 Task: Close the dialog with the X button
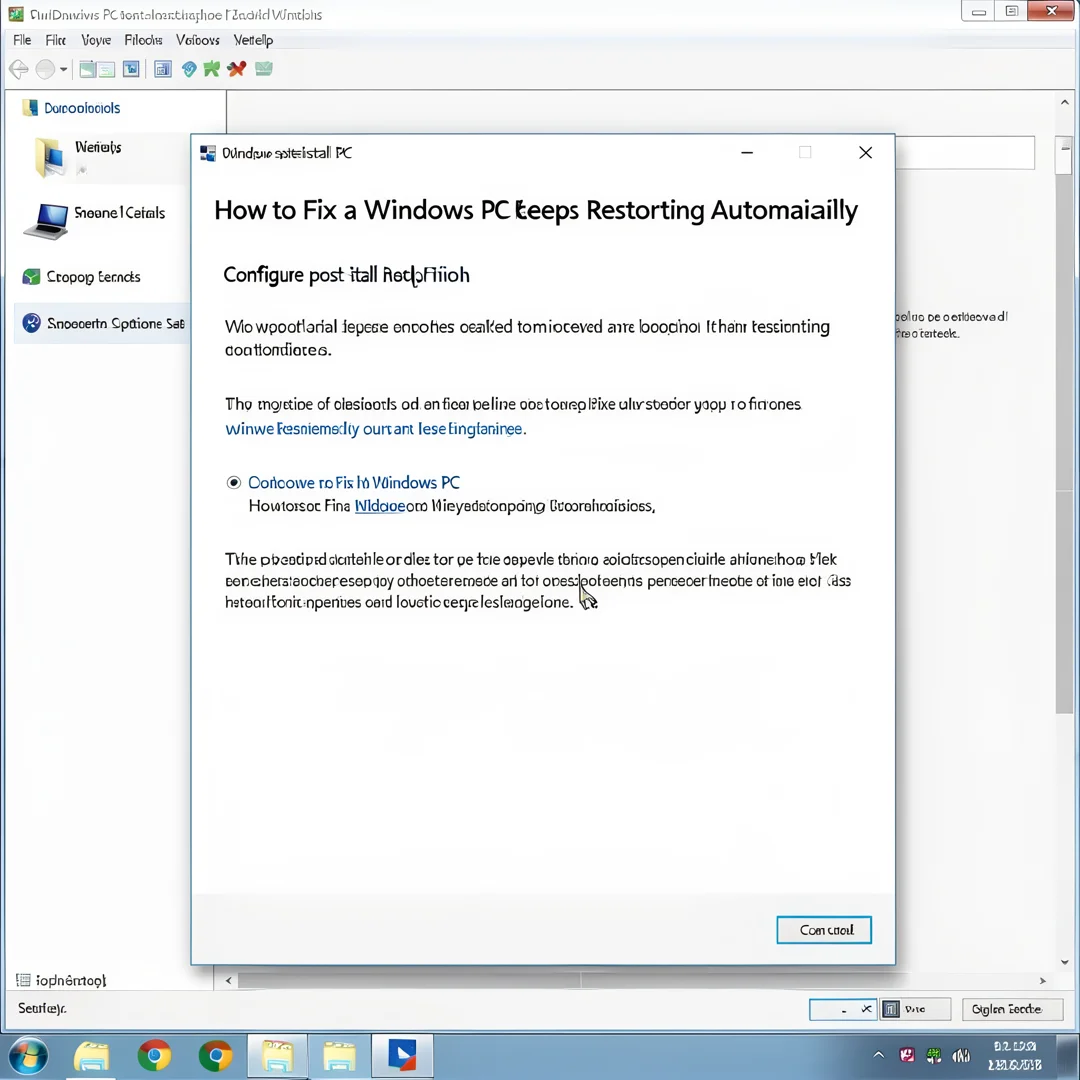[x=866, y=153]
